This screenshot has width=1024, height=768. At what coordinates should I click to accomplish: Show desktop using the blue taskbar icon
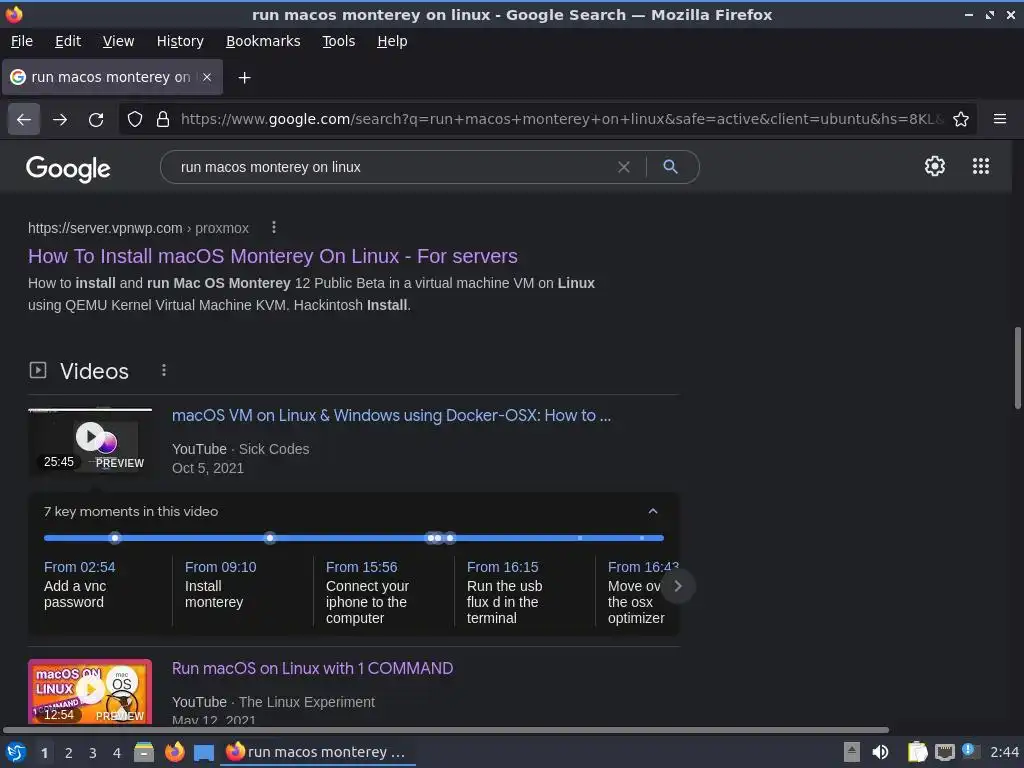click(204, 752)
